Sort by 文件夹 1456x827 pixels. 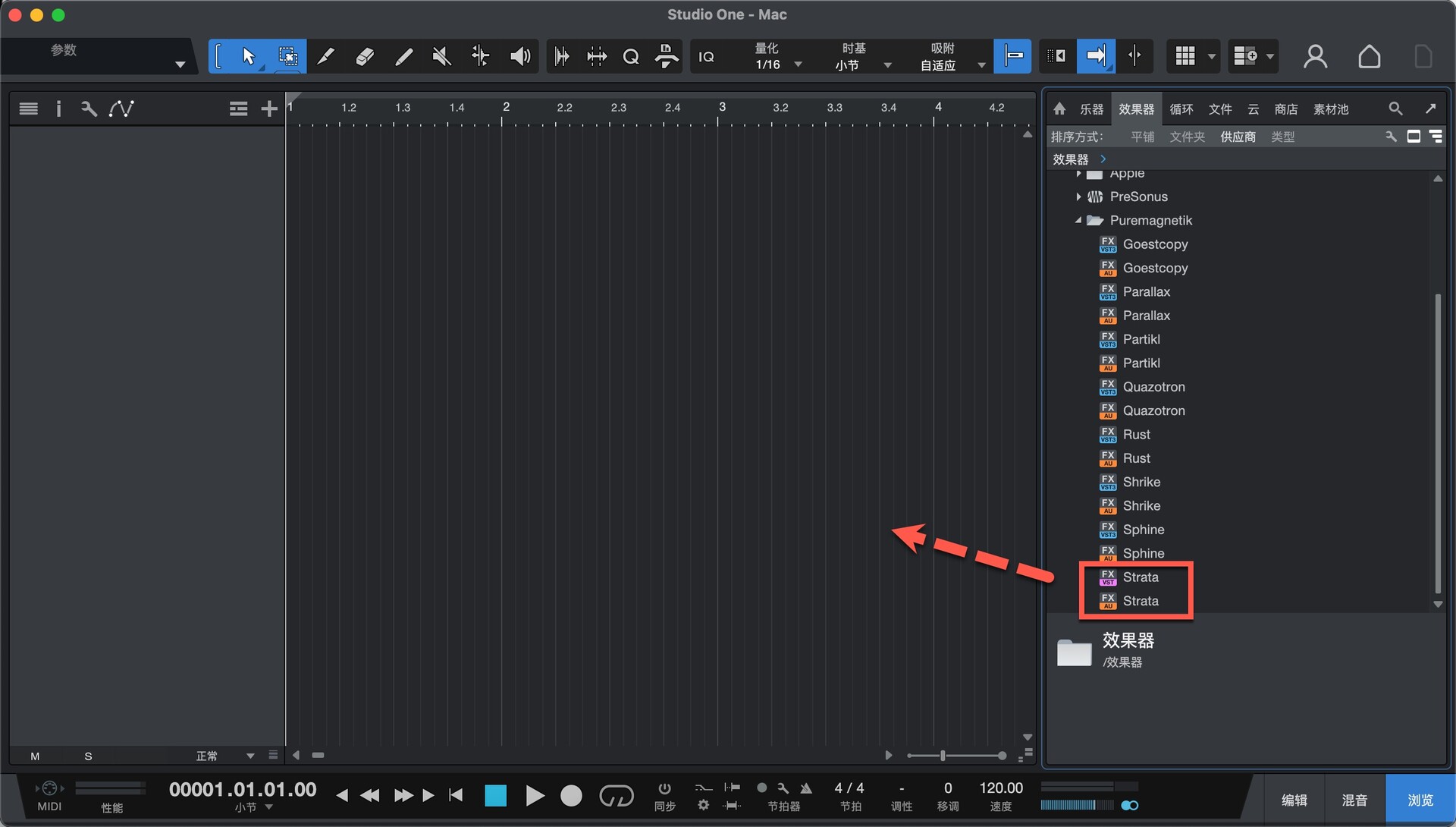point(1188,137)
